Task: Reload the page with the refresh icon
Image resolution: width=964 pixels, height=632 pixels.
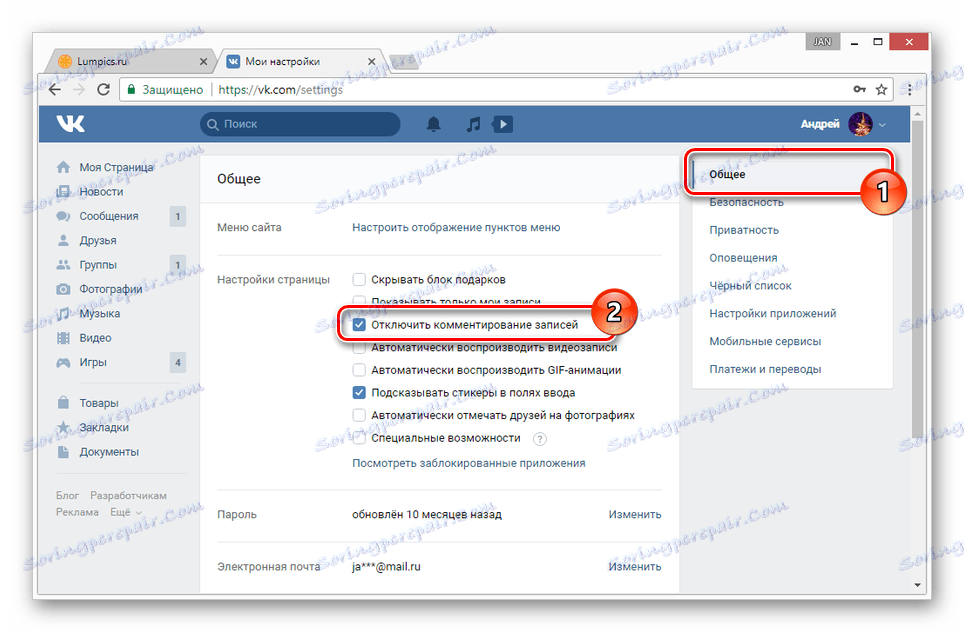Action: pyautogui.click(x=103, y=90)
